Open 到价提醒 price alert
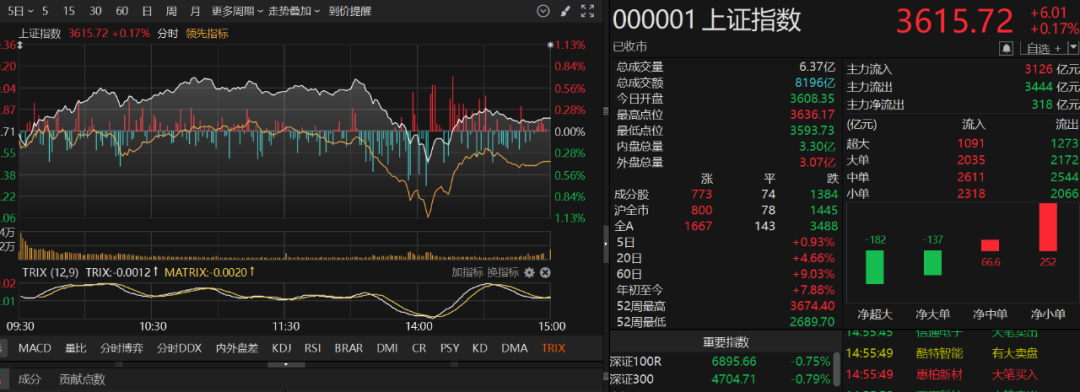The height and width of the screenshot is (392, 1080). pos(350,11)
